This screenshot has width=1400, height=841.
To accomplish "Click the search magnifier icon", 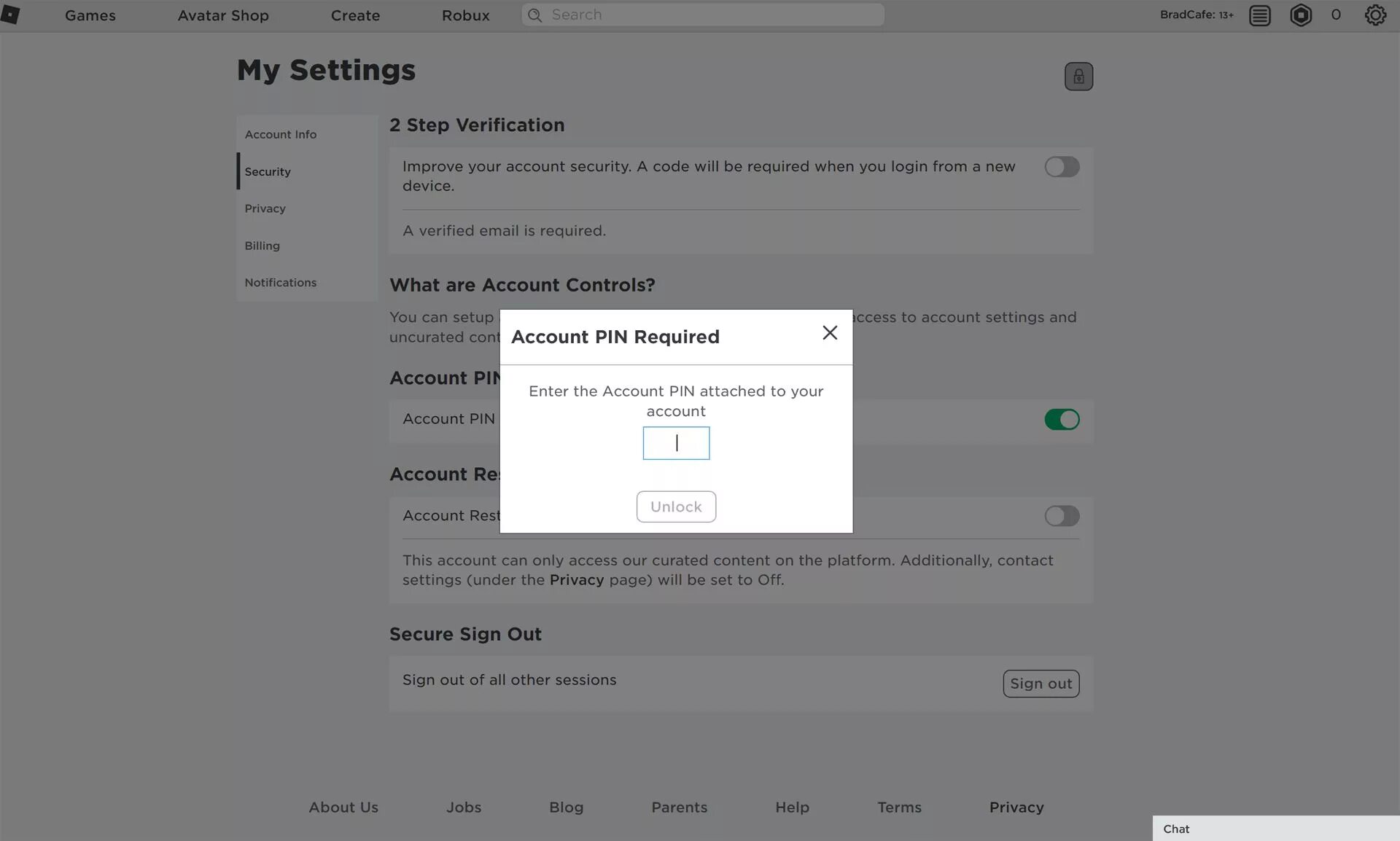I will [534, 15].
